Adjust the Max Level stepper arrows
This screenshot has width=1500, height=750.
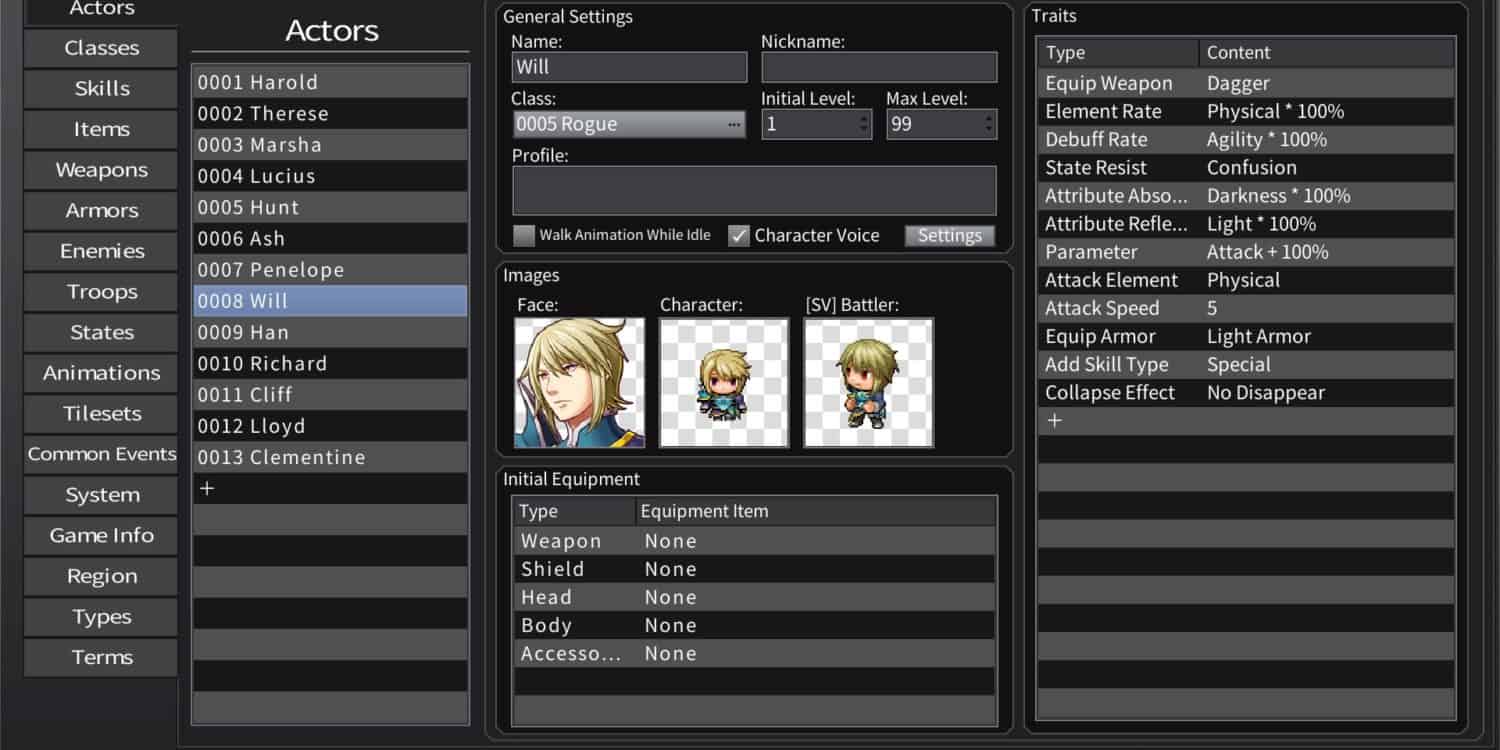click(x=989, y=124)
